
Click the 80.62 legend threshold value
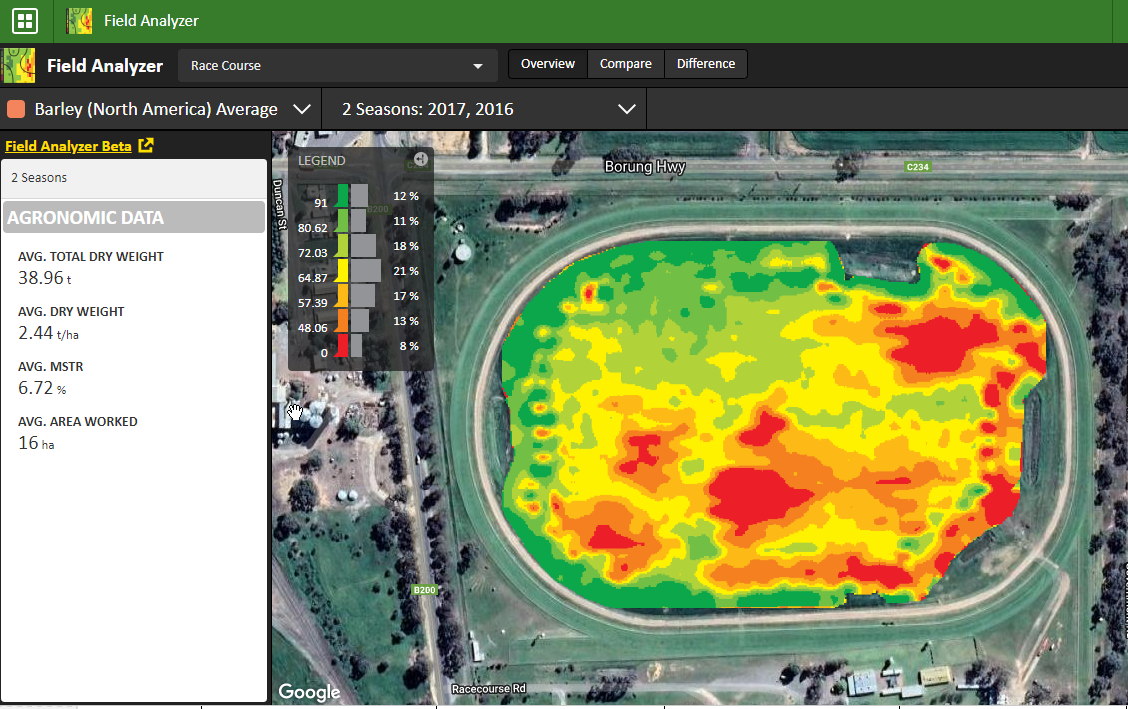pos(312,228)
